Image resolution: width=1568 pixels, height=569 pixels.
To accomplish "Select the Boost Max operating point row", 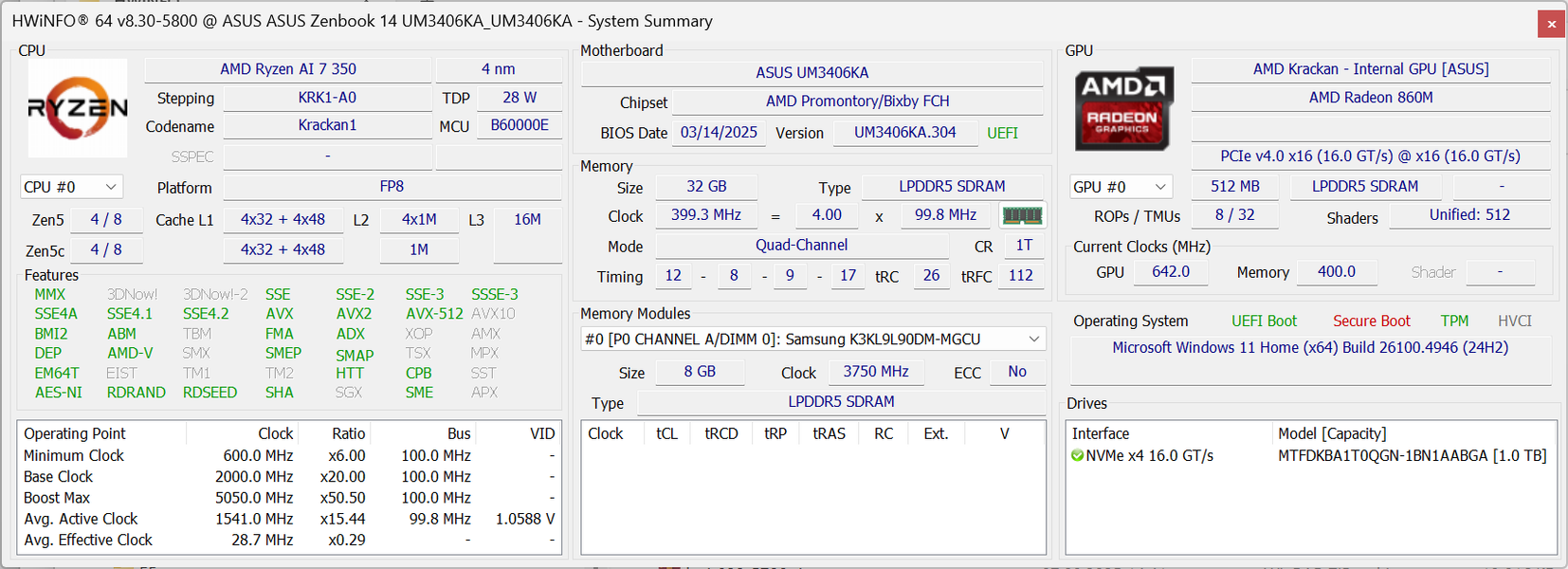I will 57,498.
